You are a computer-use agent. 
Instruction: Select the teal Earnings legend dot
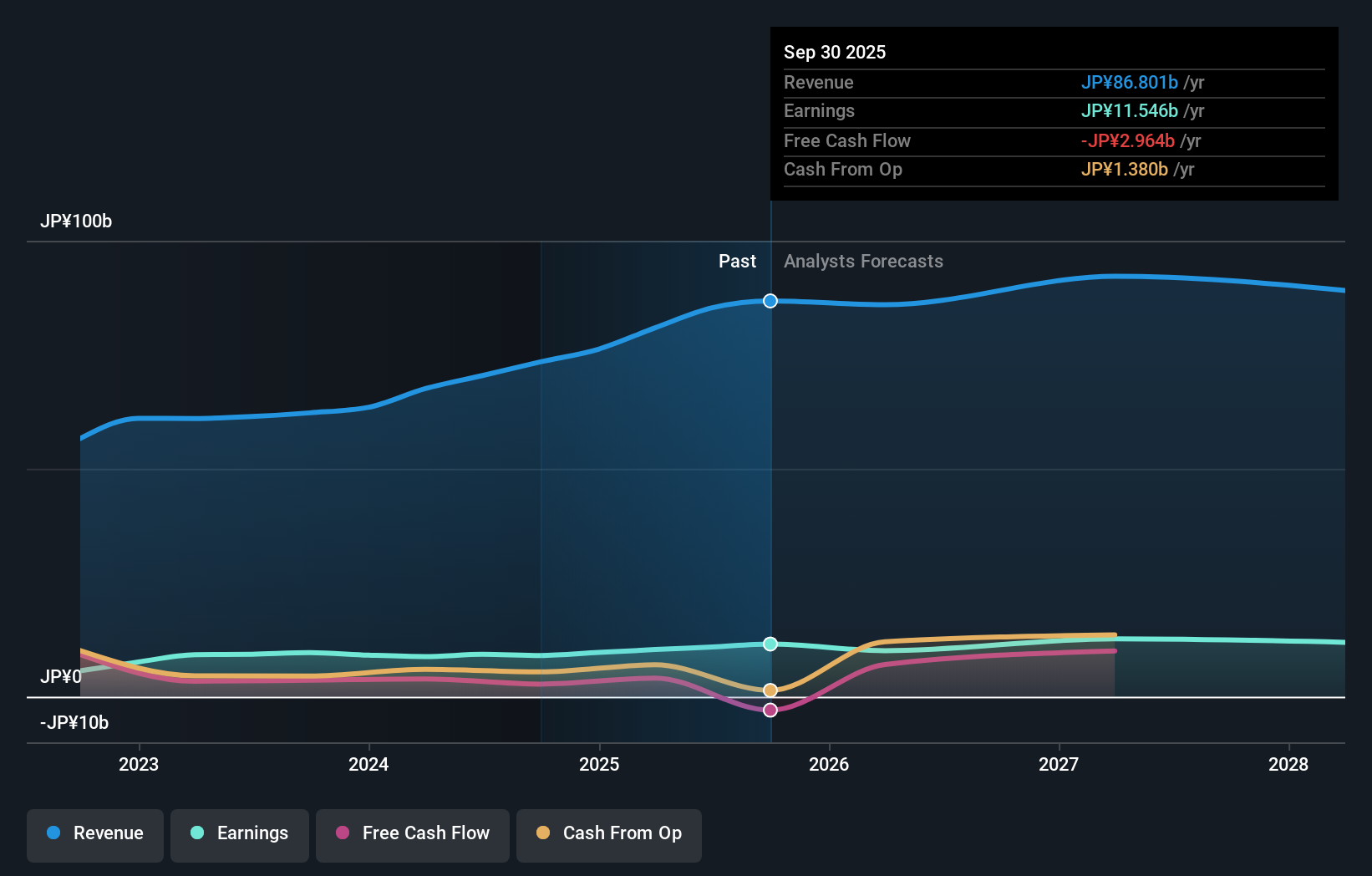(196, 833)
